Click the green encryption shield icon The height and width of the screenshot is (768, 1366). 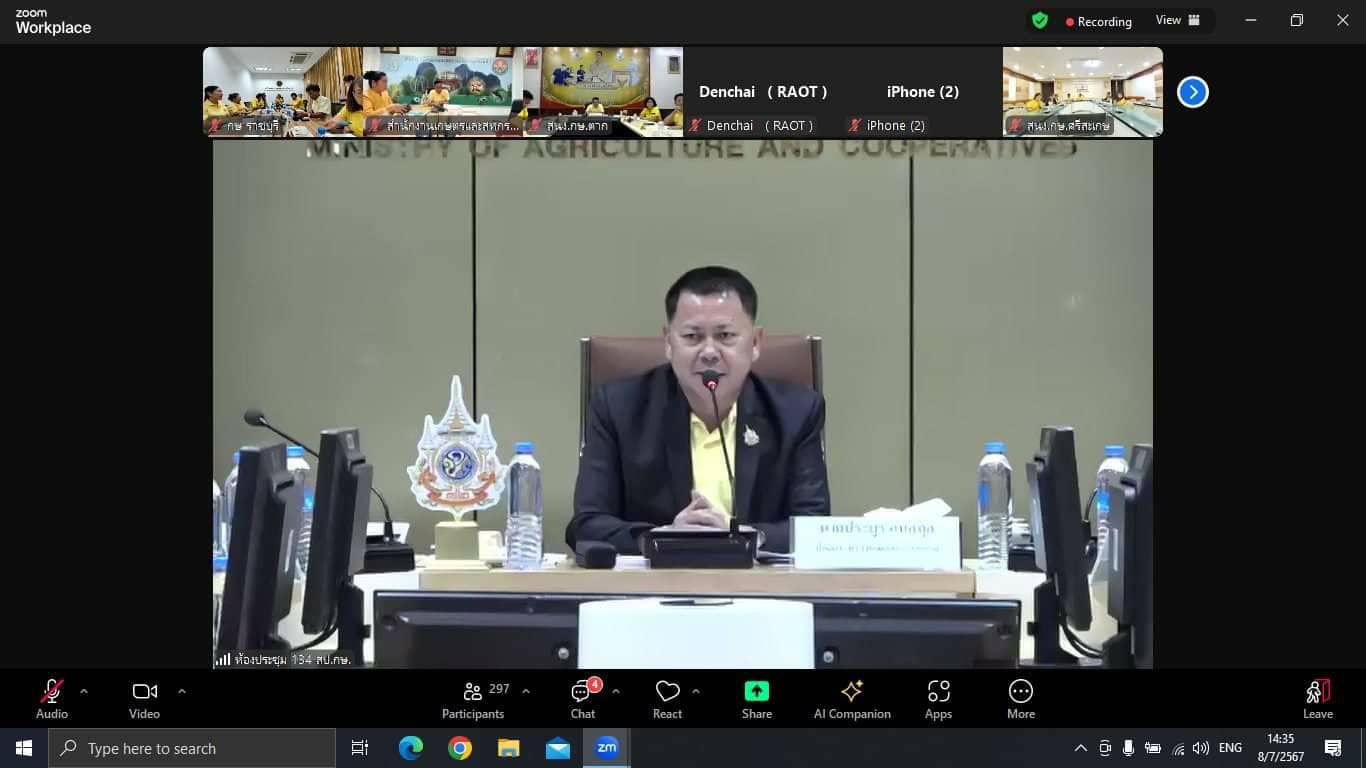pyautogui.click(x=1040, y=20)
